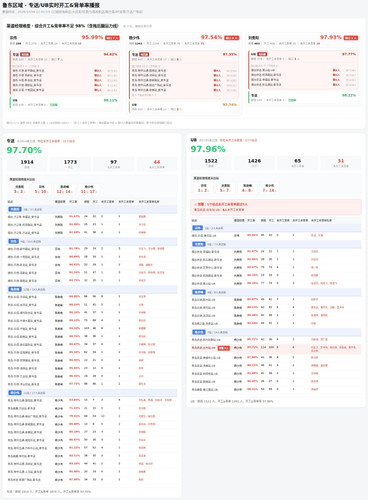Click the 97.93% rate in the third manager card
This screenshot has height=500, width=368.
(331, 37)
